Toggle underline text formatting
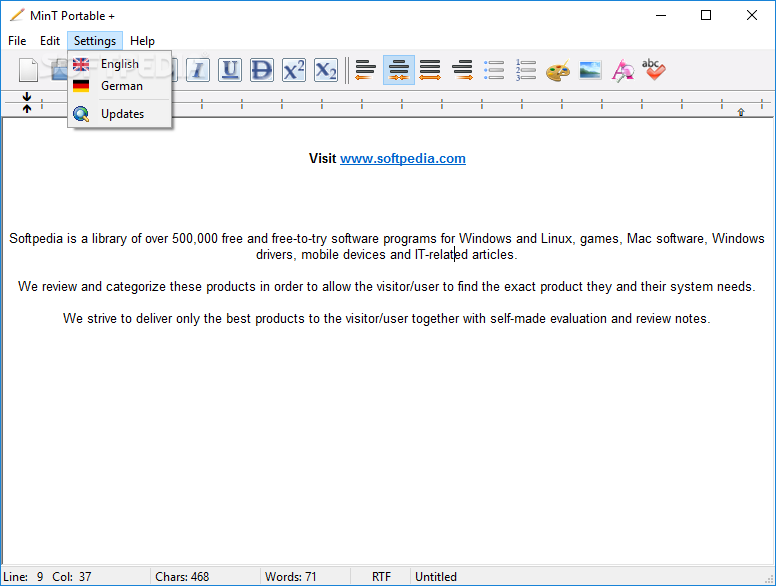Image resolution: width=776 pixels, height=586 pixels. tap(230, 70)
